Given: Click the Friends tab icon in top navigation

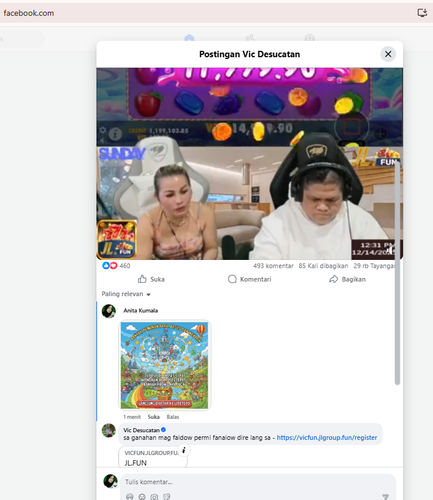Looking at the screenshot, I should tap(250, 38).
